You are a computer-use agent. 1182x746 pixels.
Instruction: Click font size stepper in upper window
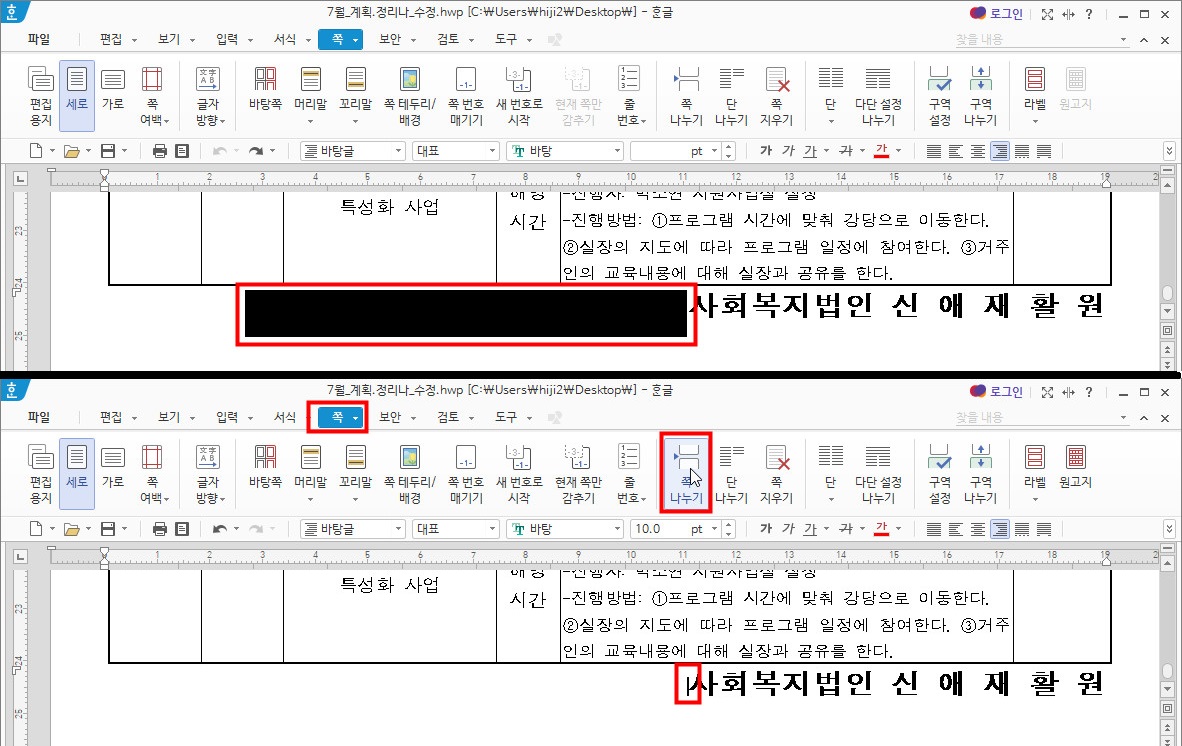point(728,151)
